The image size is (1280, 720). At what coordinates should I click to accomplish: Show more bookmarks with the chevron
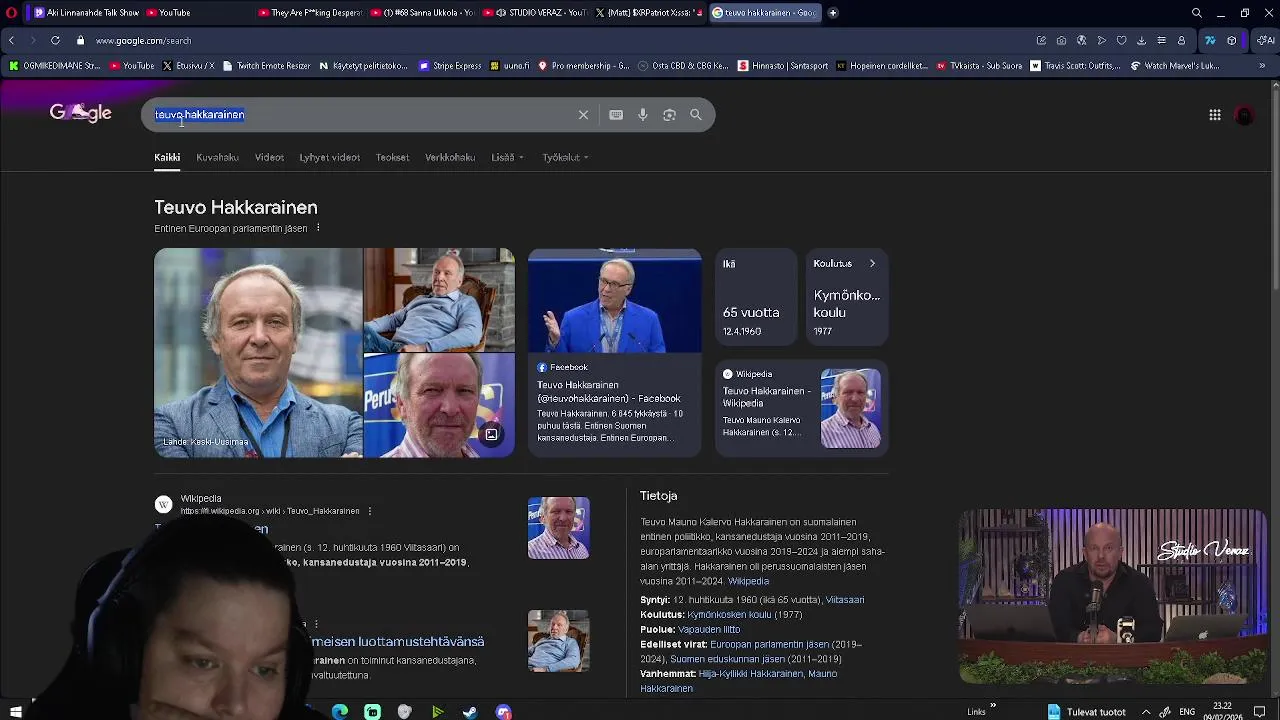pyautogui.click(x=1263, y=66)
